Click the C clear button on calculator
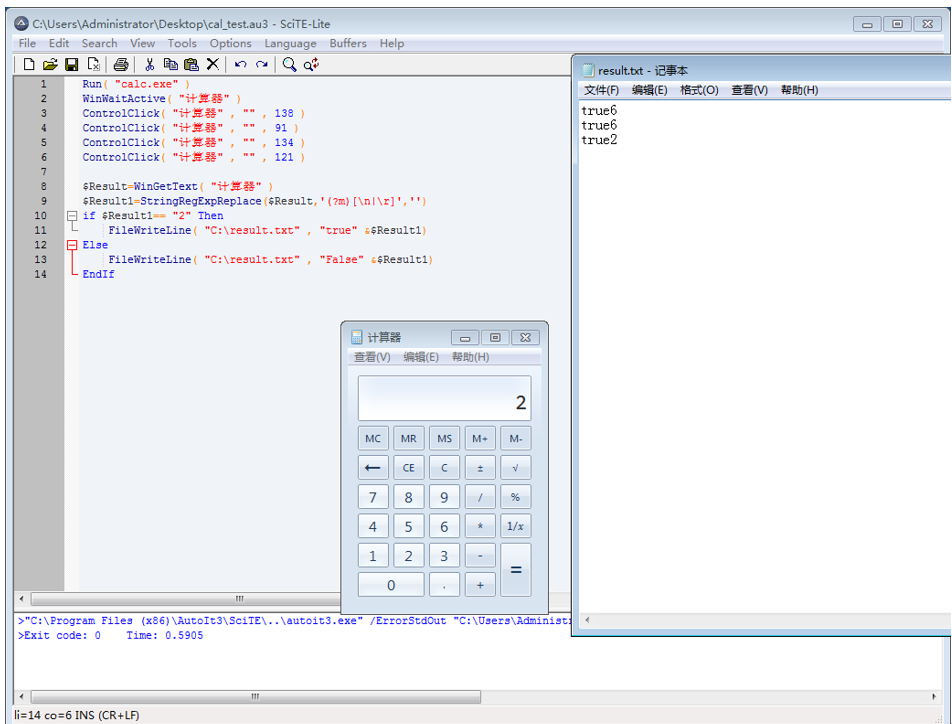The image size is (952, 724). [x=444, y=468]
